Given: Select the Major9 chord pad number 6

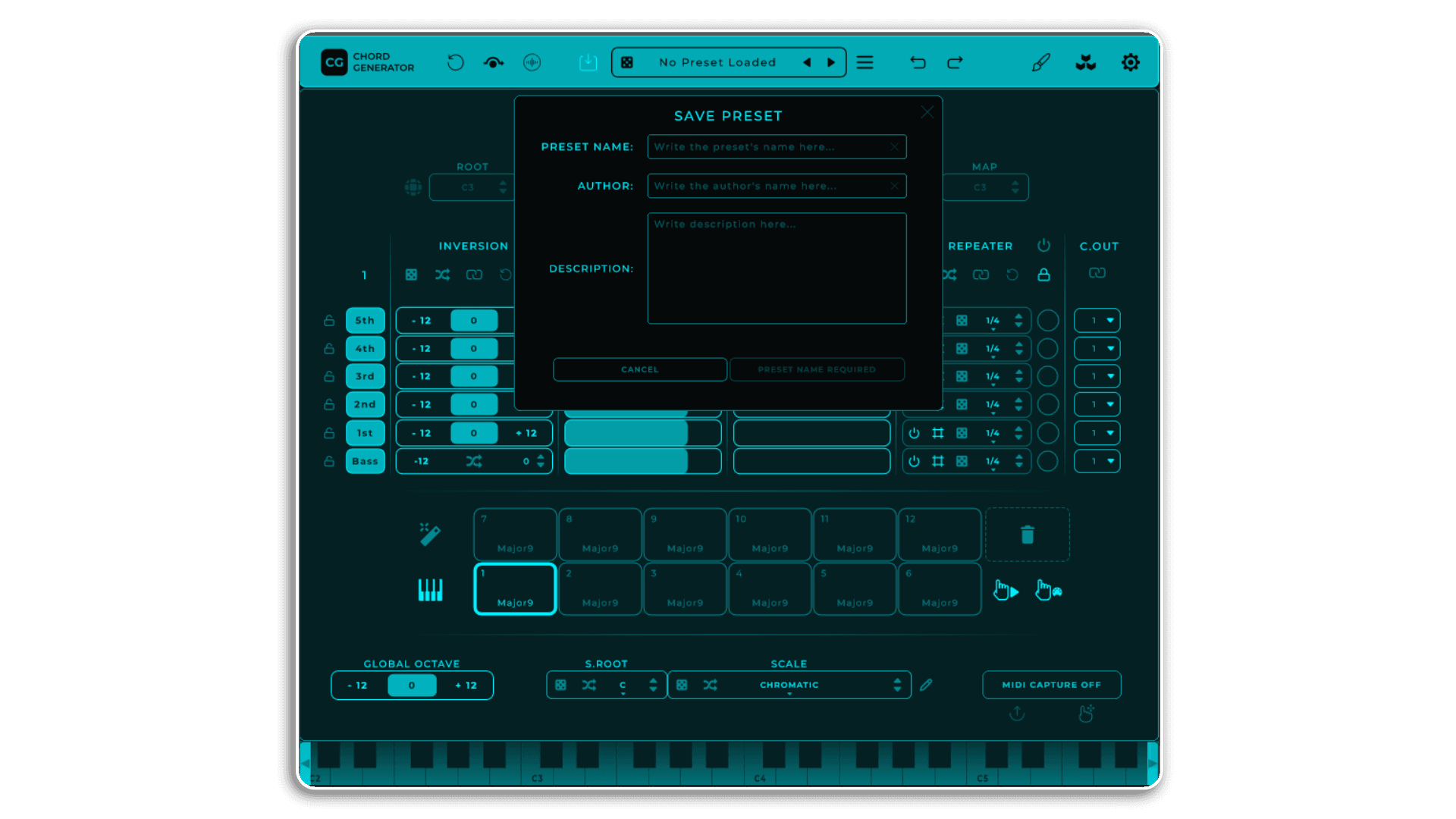Looking at the screenshot, I should coord(940,589).
